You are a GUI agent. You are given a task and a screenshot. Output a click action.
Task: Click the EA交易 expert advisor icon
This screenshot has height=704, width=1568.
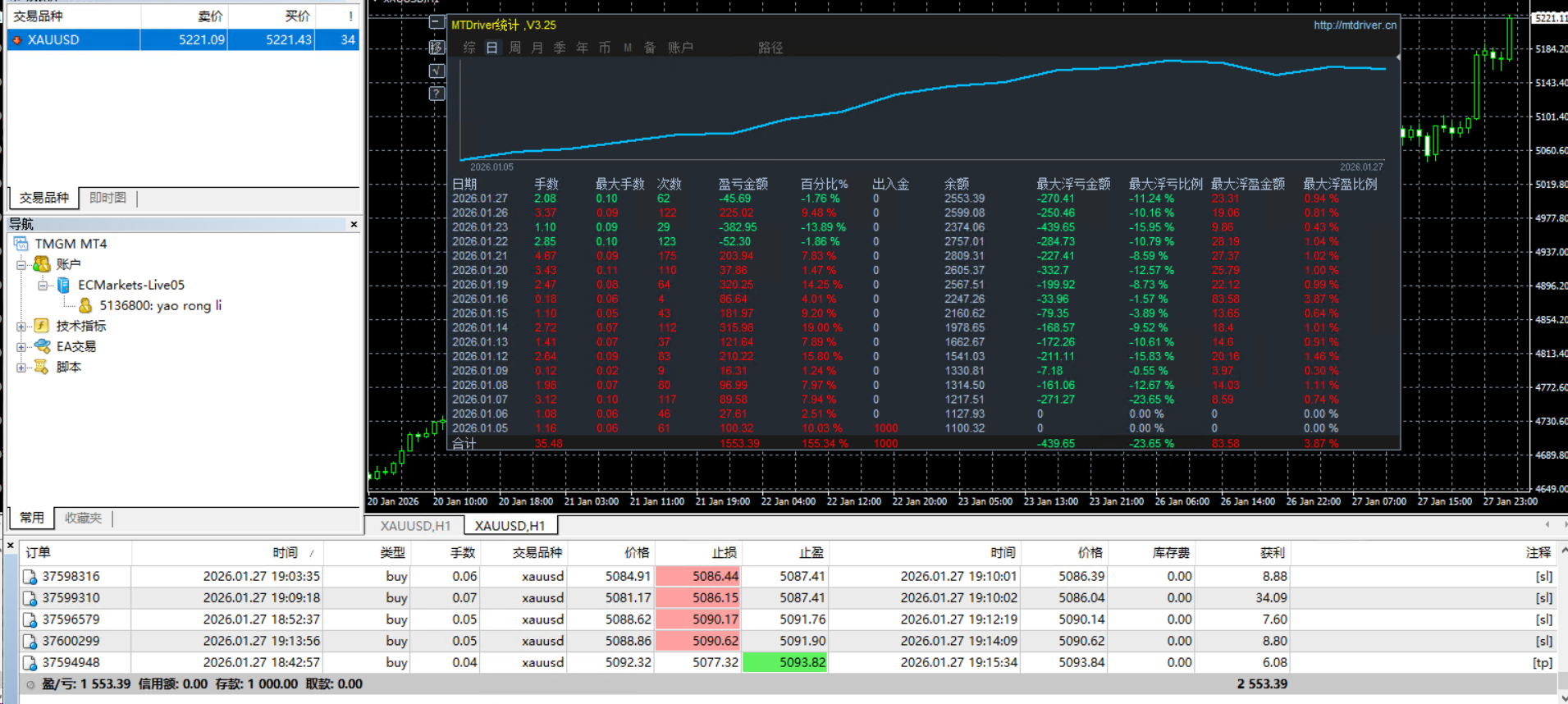pyautogui.click(x=42, y=346)
